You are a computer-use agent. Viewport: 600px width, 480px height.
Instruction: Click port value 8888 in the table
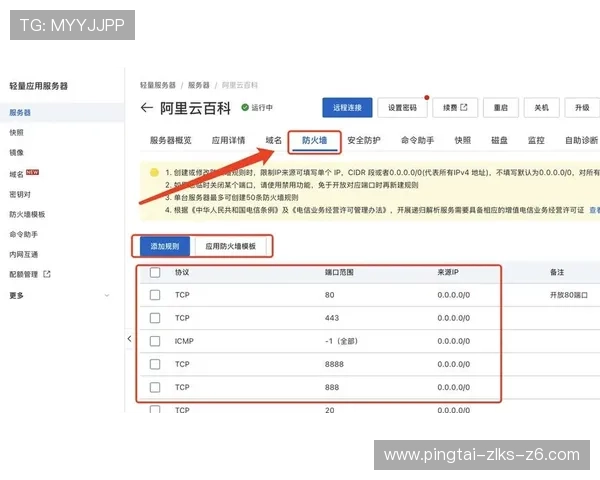tap(334, 364)
